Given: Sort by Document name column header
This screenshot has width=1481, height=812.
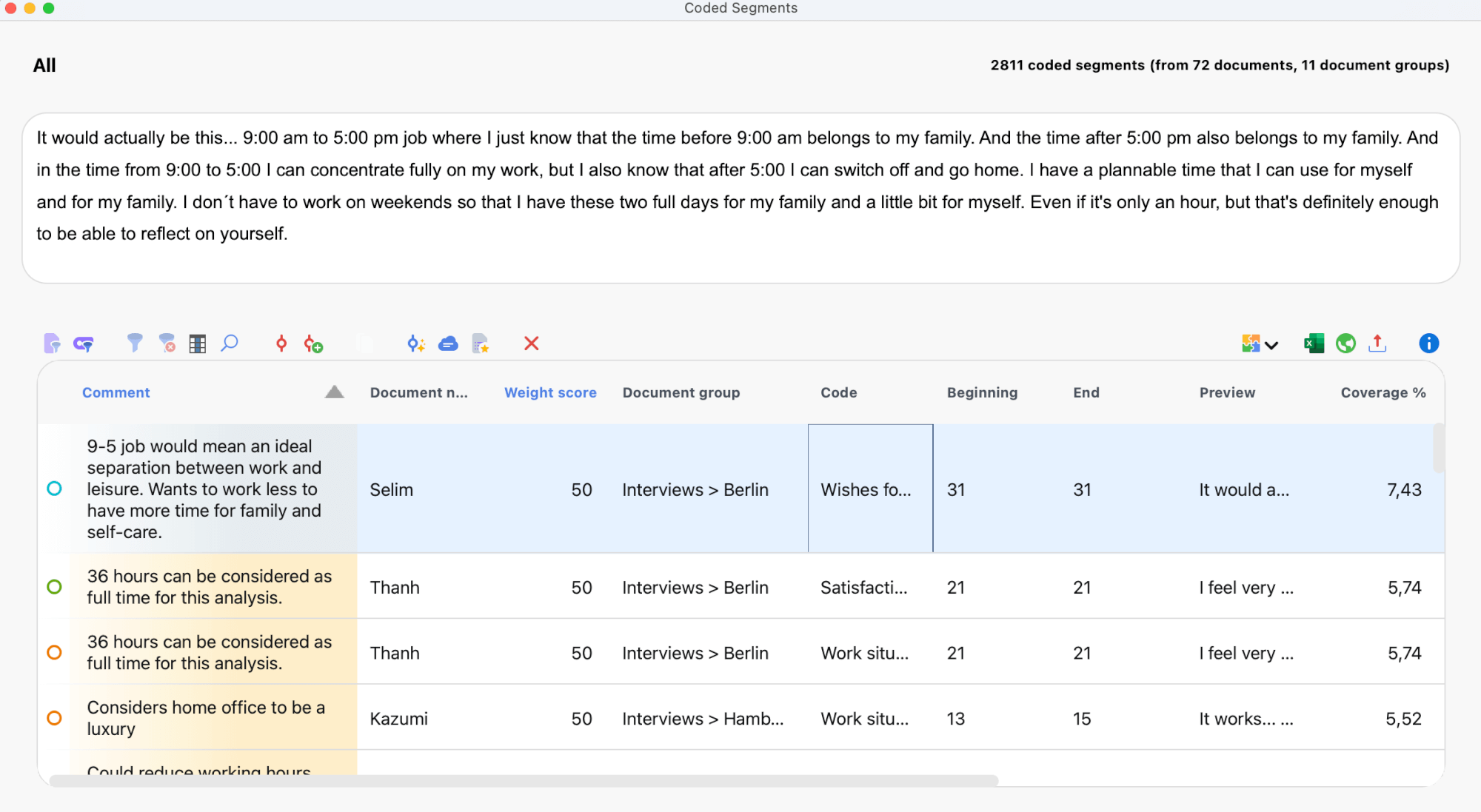Looking at the screenshot, I should [x=419, y=392].
